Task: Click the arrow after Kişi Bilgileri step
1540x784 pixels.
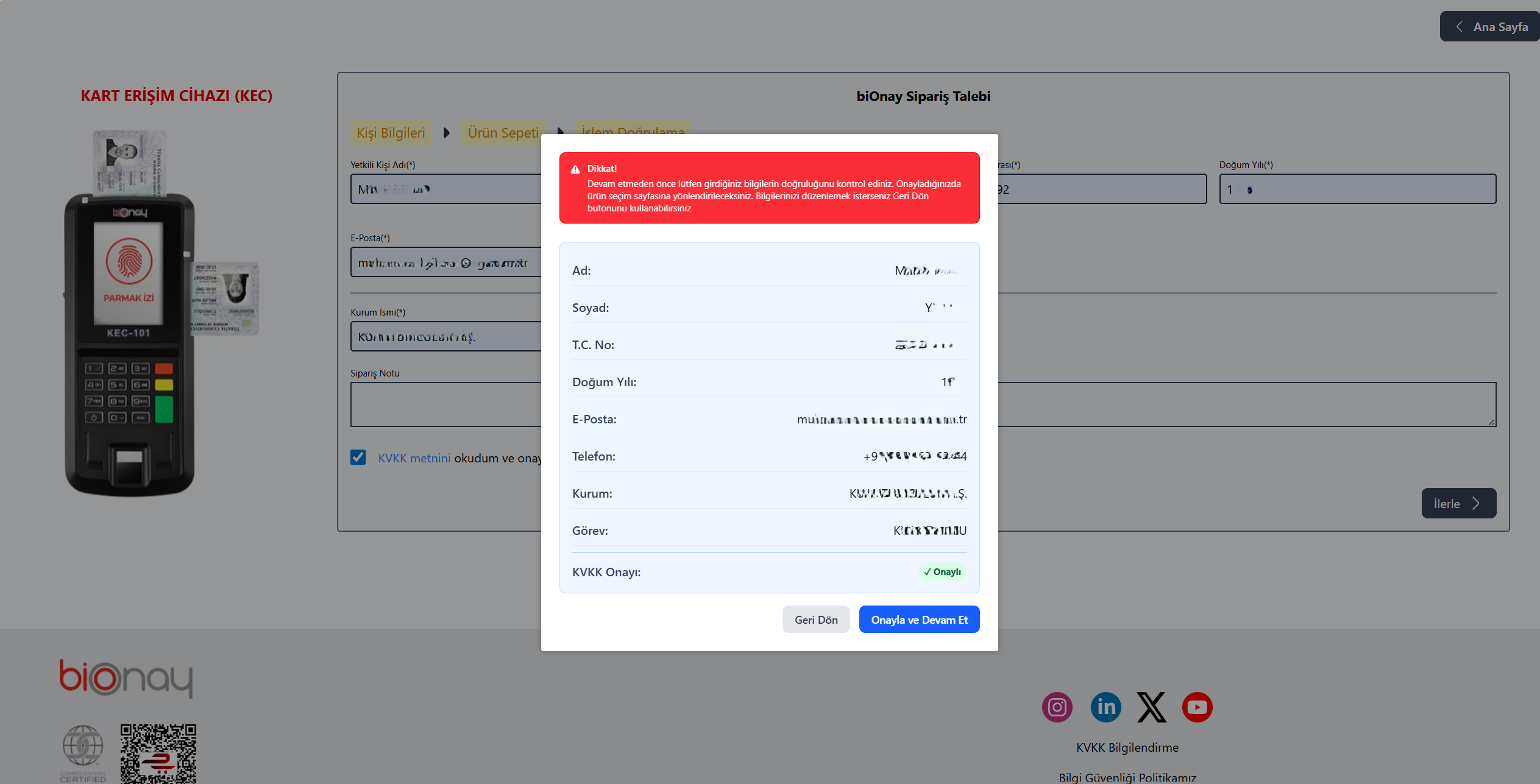Action: (x=446, y=133)
